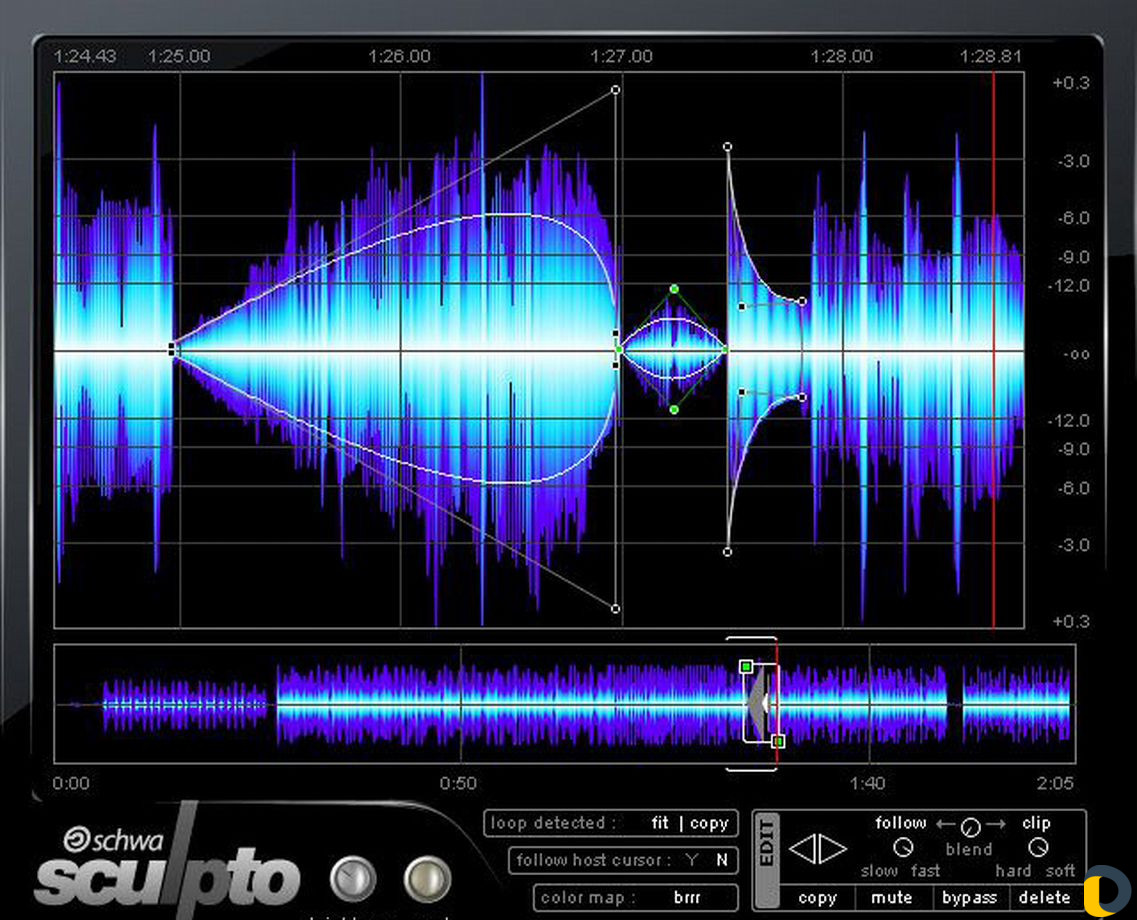Set follow host cursor to Y
Image resolution: width=1137 pixels, height=920 pixels.
(691, 860)
